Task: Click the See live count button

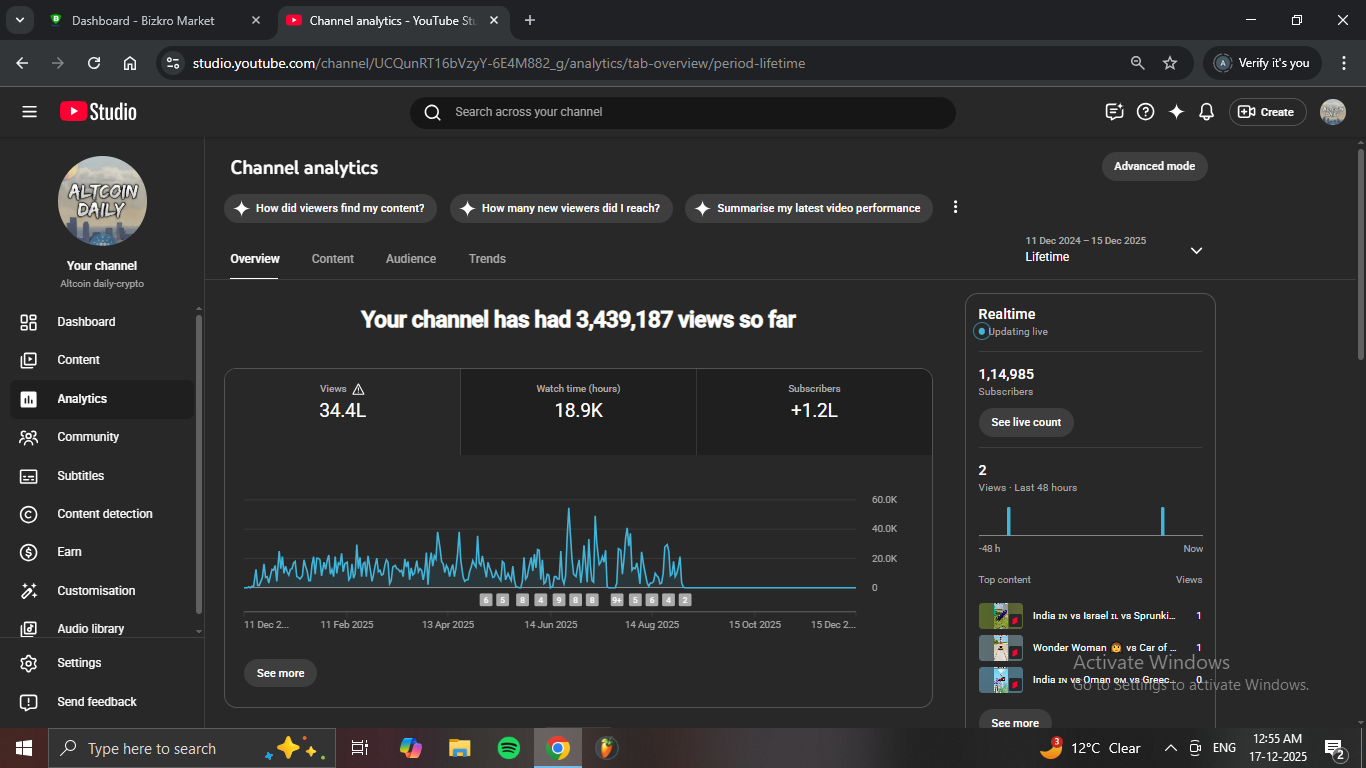Action: [1026, 422]
